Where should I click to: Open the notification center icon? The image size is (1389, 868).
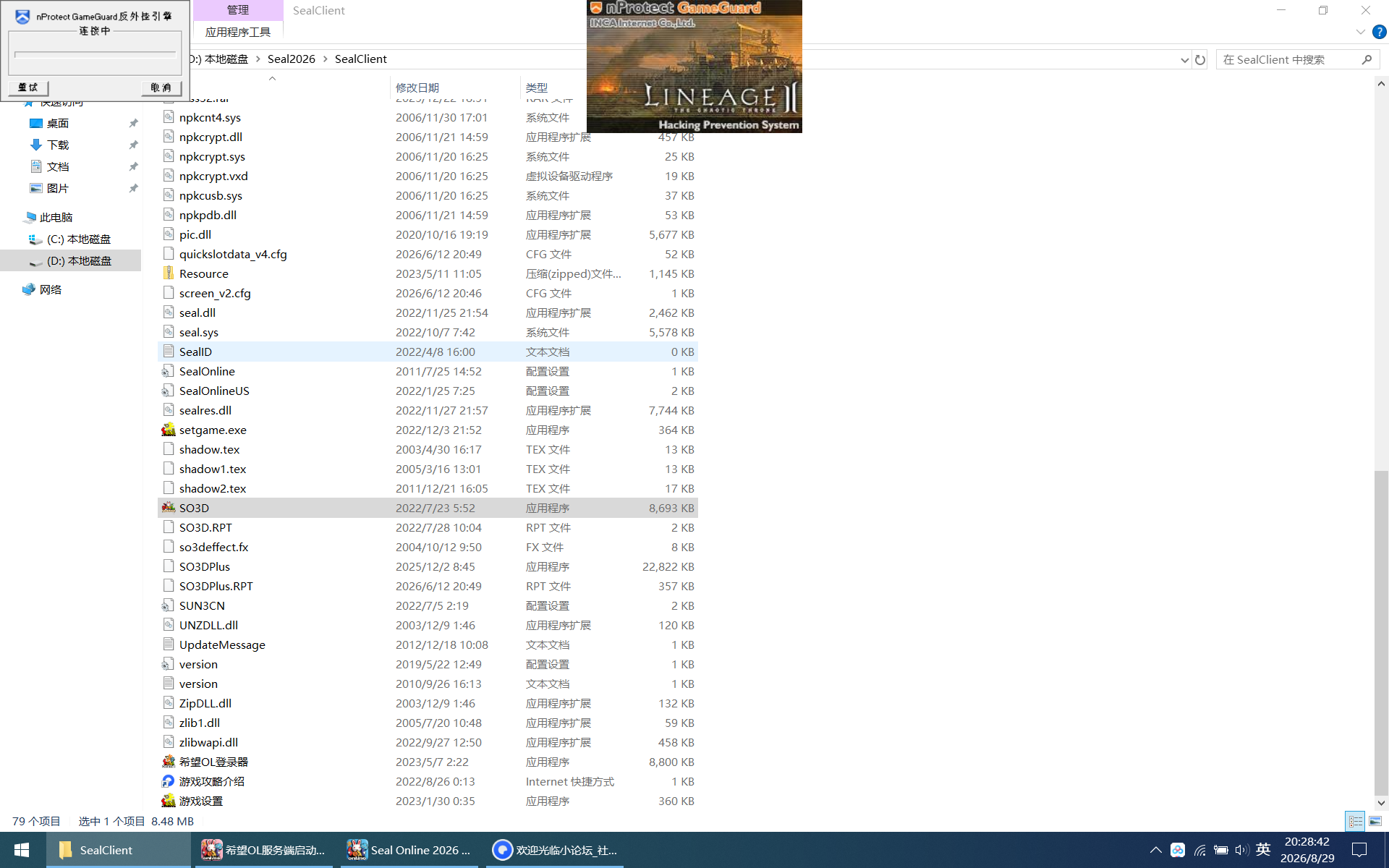1359,850
